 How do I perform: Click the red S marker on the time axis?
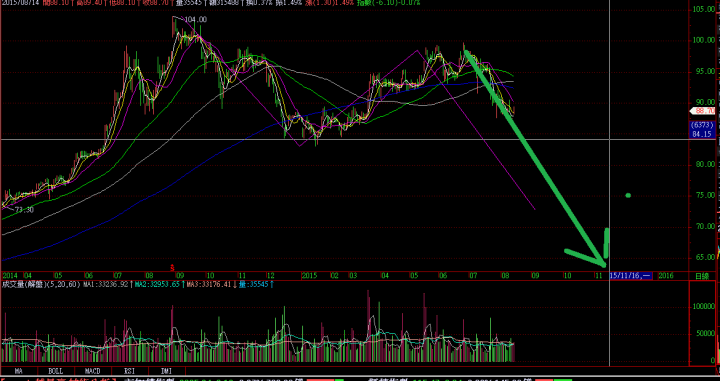point(172,267)
